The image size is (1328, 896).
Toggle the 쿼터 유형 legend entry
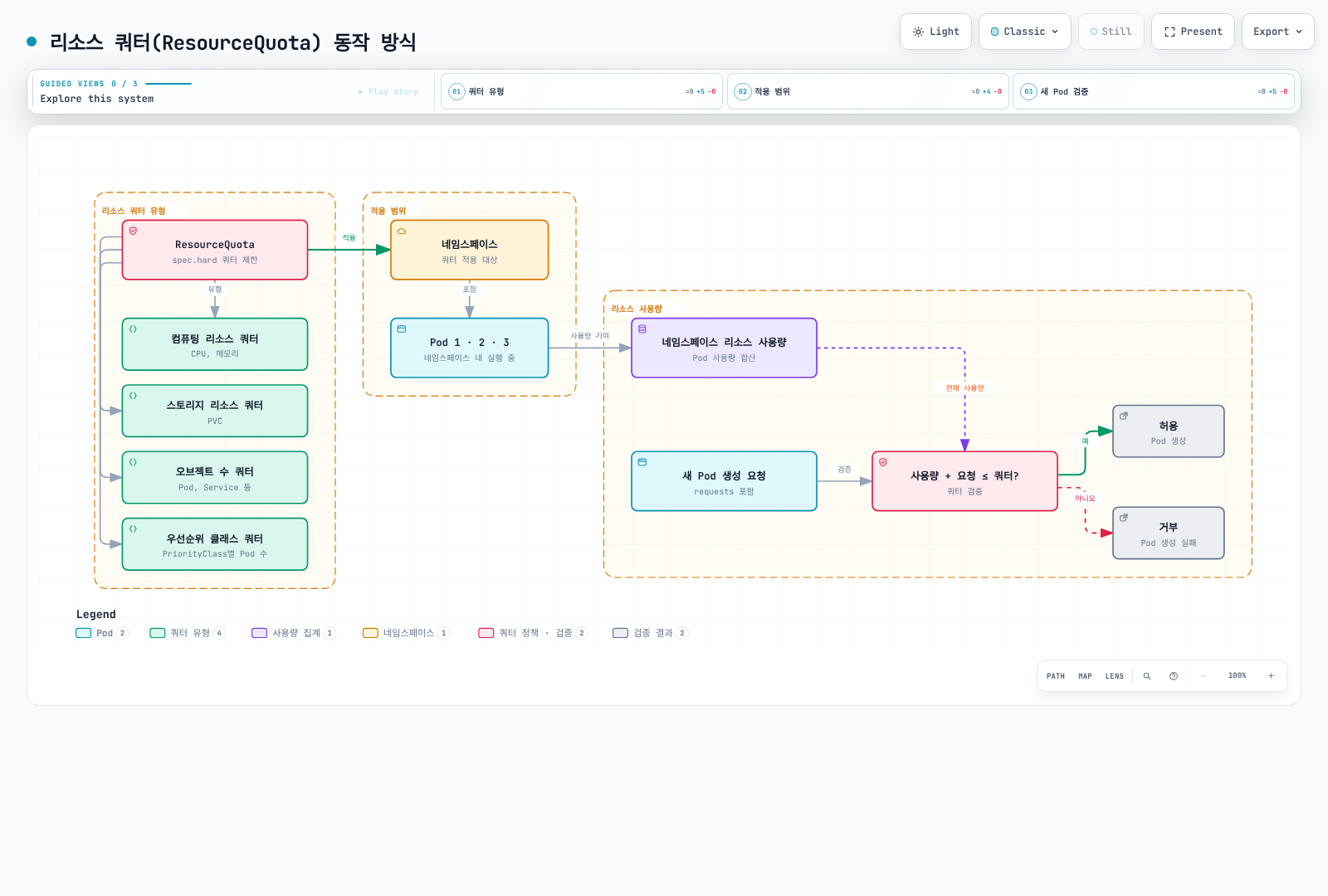[x=188, y=633]
